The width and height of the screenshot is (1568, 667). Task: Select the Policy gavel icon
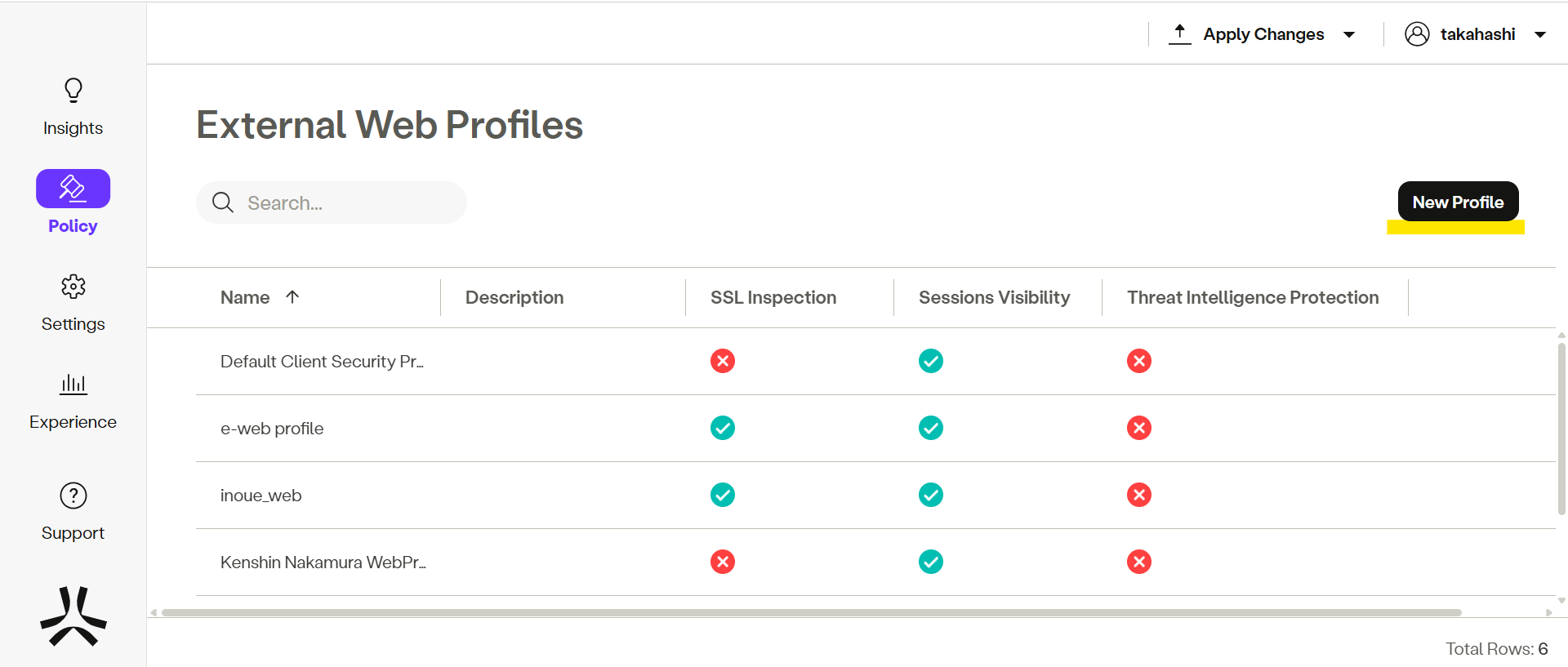(x=73, y=189)
